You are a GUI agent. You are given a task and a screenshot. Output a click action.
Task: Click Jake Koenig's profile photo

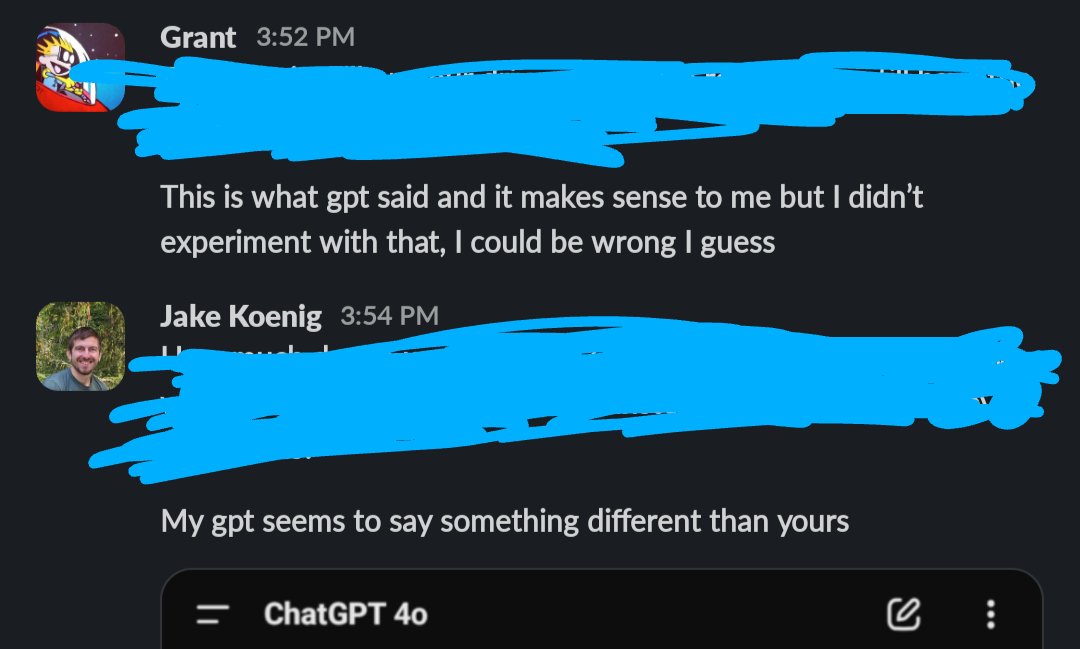pyautogui.click(x=81, y=347)
